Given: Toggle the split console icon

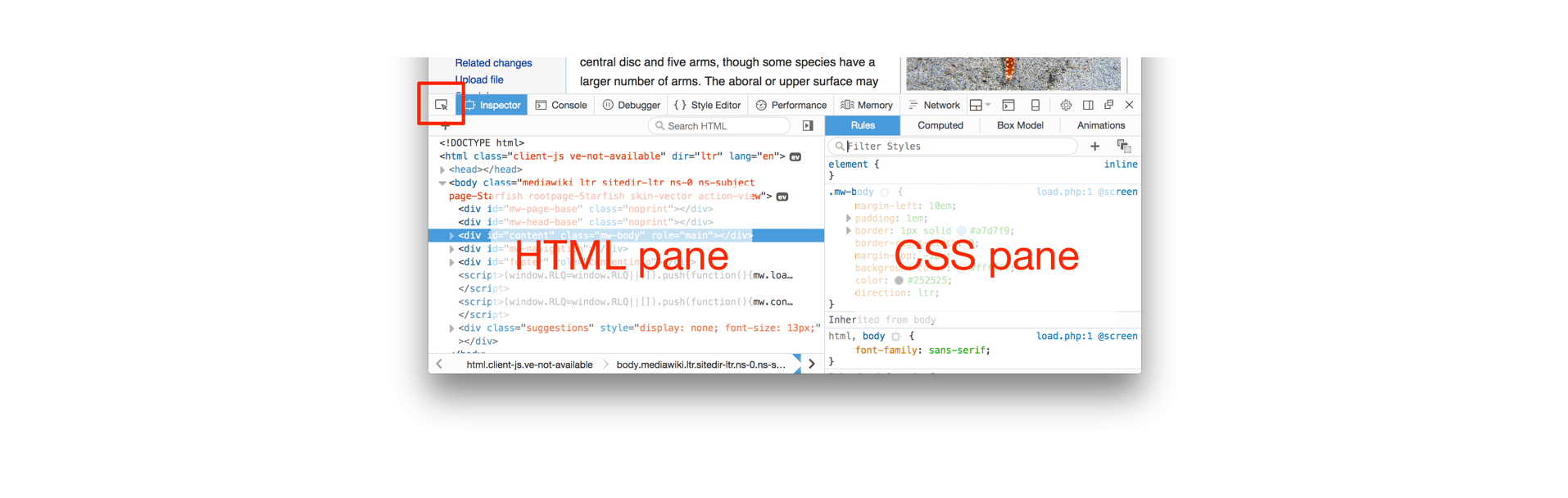Looking at the screenshot, I should tap(1008, 105).
